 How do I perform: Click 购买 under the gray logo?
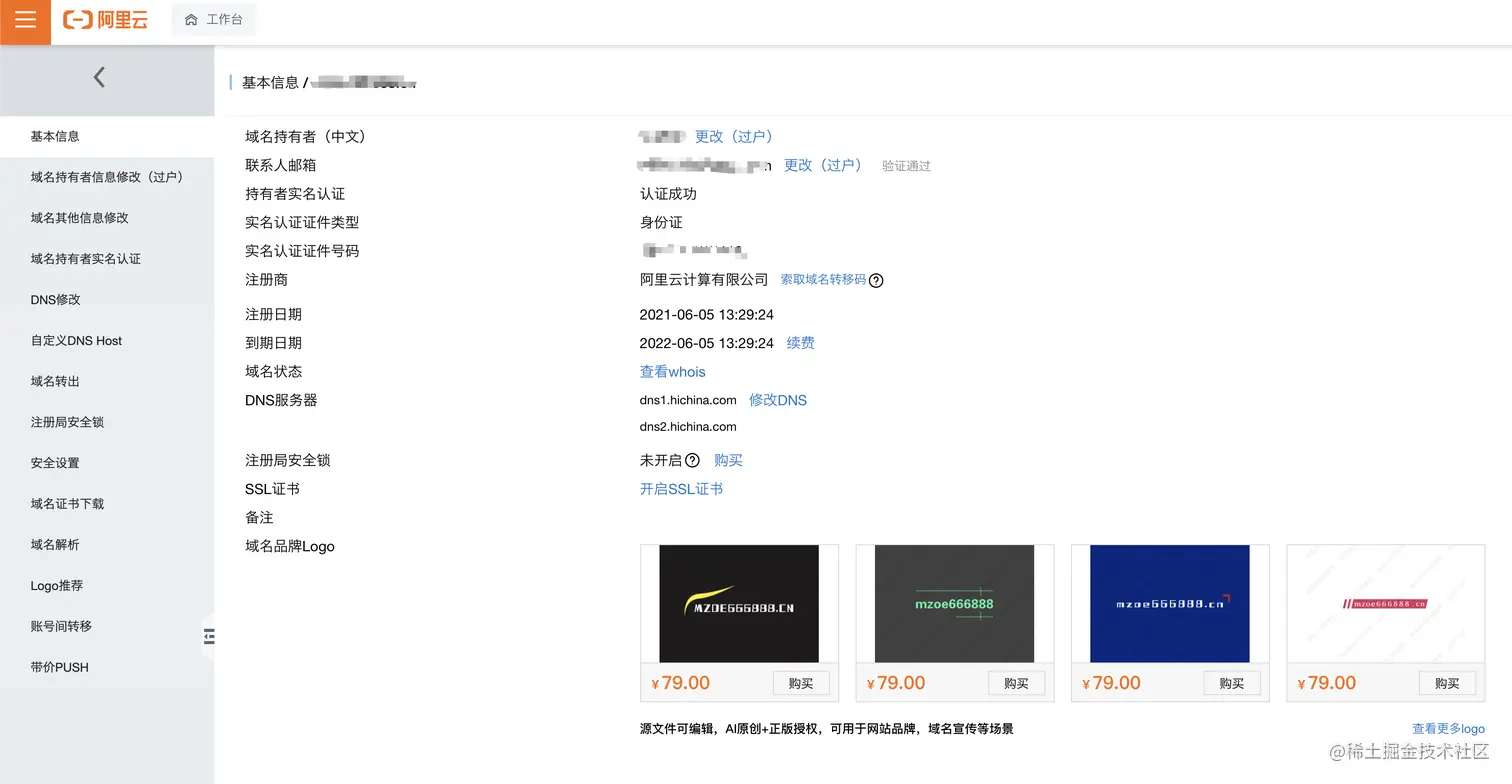tap(1016, 683)
